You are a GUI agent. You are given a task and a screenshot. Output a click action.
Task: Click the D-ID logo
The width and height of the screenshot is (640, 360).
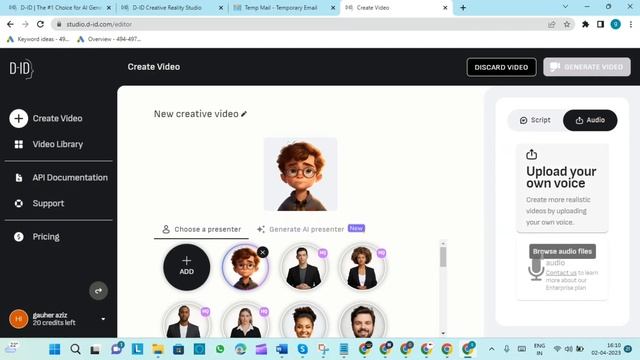[x=21, y=69]
